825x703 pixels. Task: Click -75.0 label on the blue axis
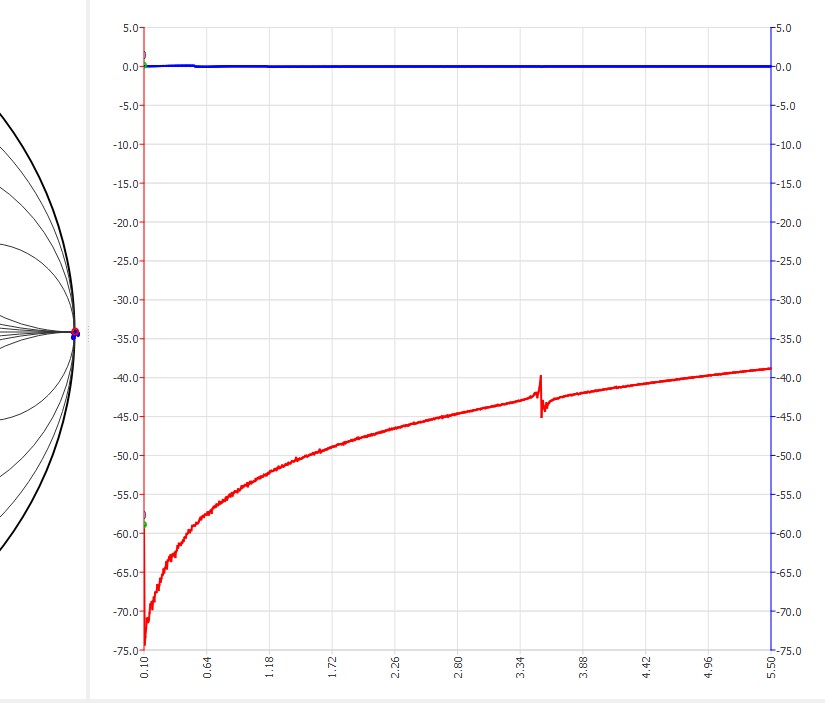click(789, 650)
